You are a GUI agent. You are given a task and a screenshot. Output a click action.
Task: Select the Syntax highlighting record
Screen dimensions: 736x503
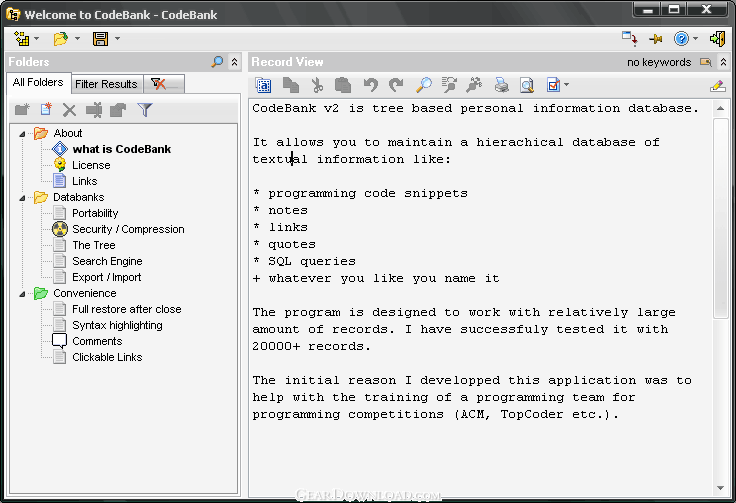pos(117,325)
